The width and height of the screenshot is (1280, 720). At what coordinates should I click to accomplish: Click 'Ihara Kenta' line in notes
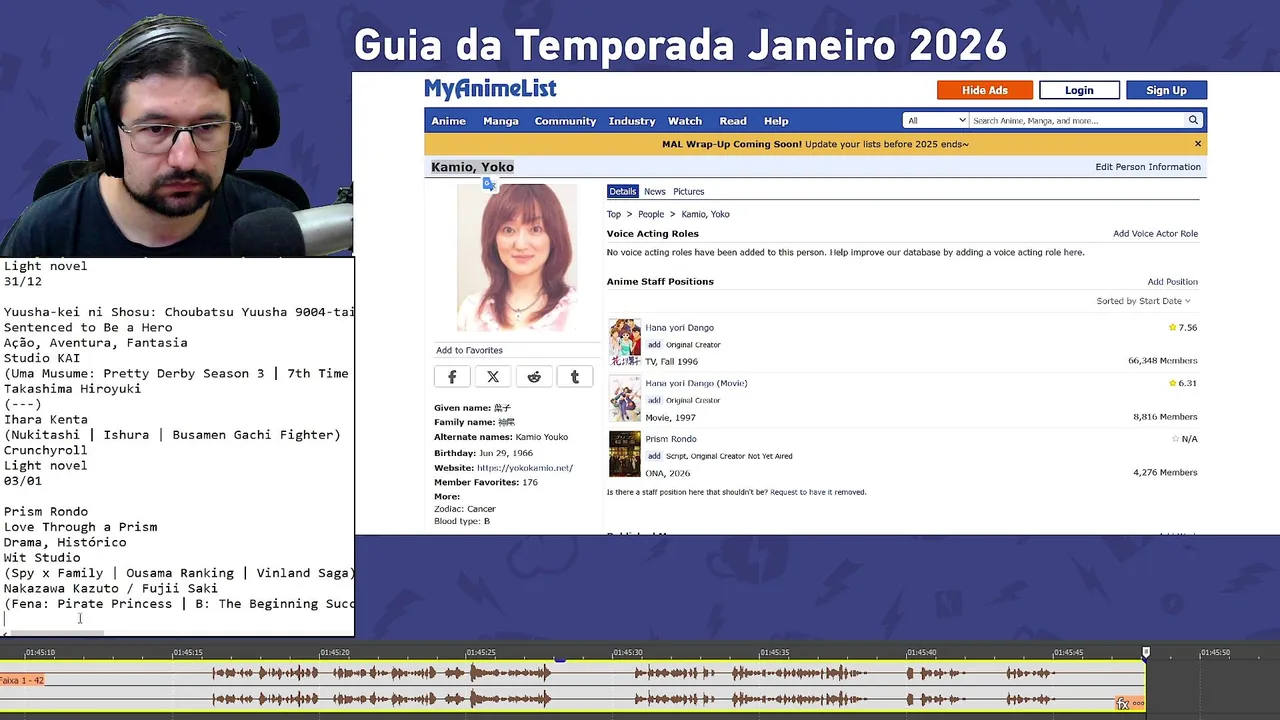tap(46, 419)
